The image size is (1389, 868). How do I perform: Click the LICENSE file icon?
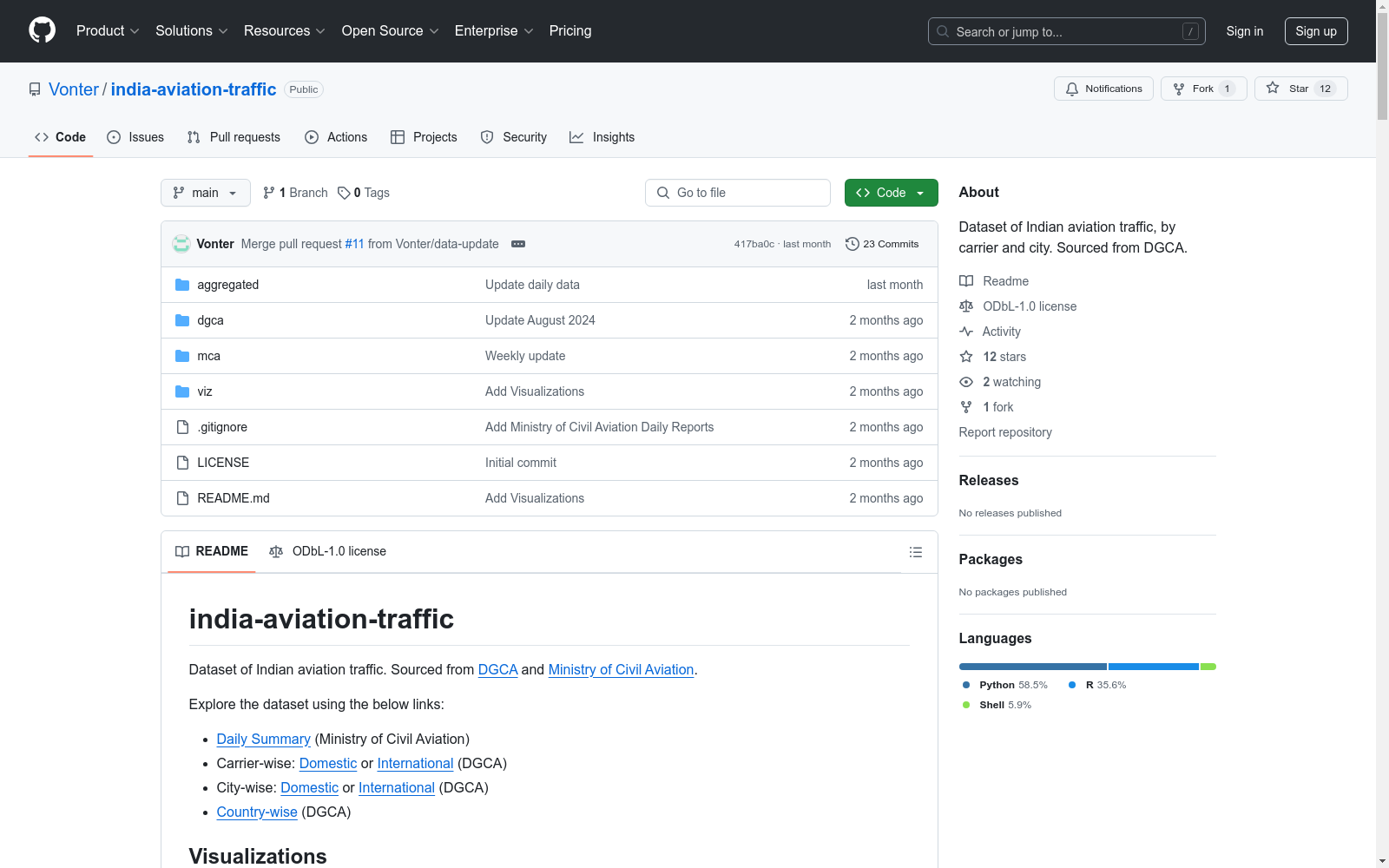[182, 463]
